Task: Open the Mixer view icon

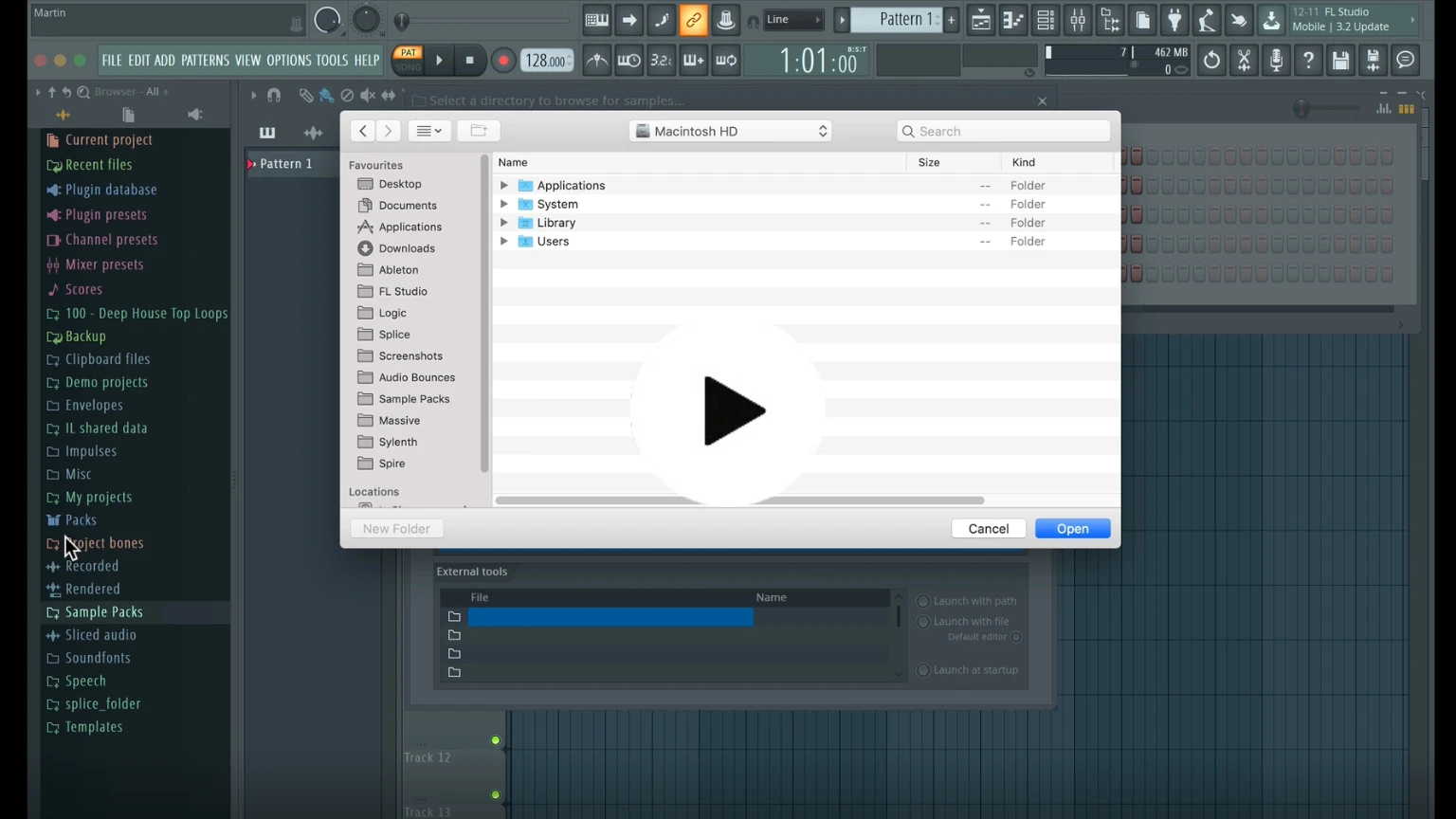Action: coord(1078,20)
